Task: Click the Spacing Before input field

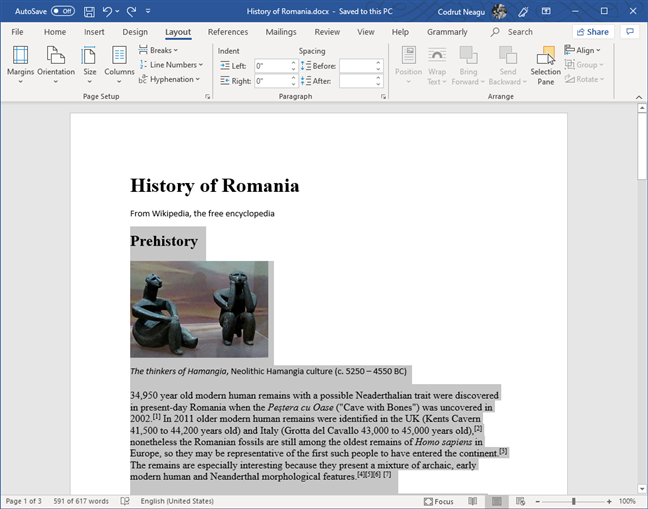Action: [357, 66]
